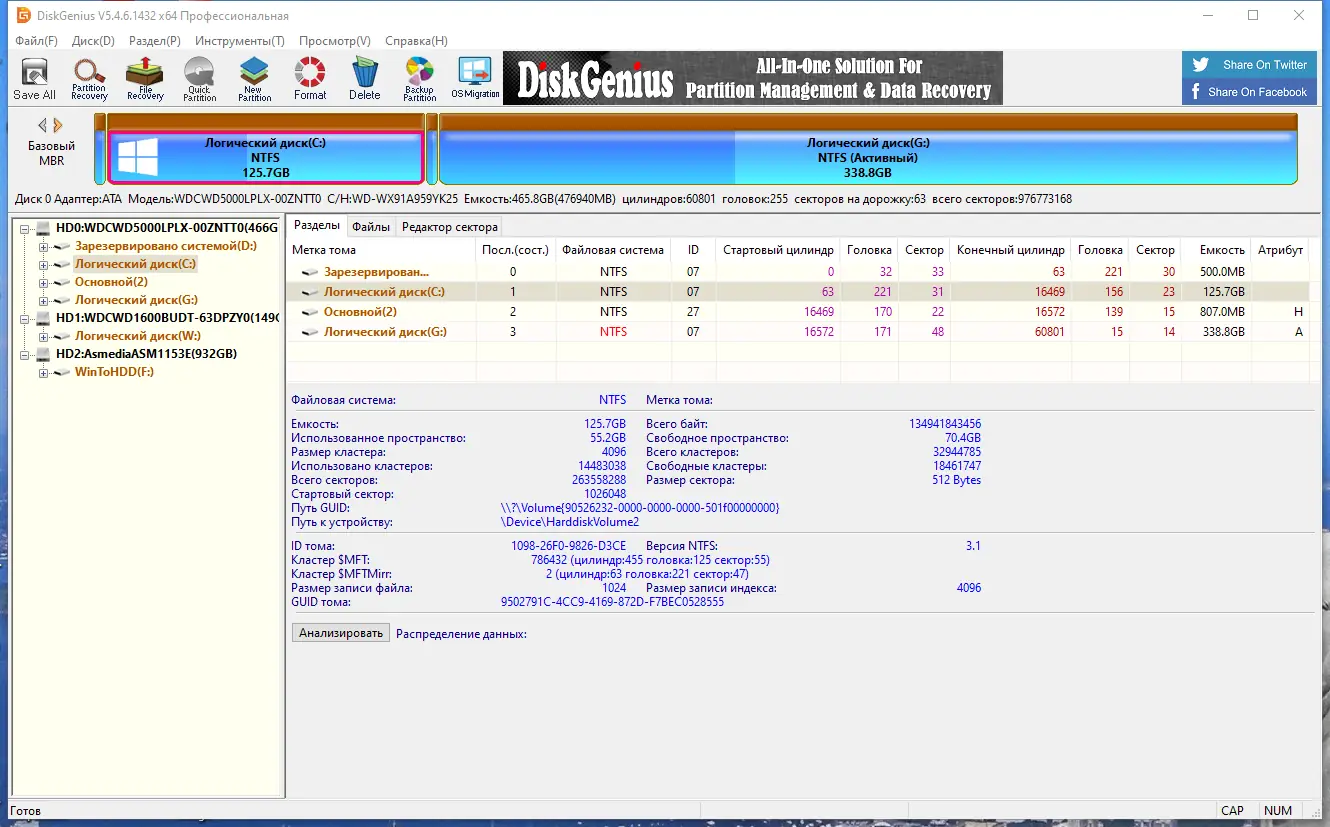Open the Partition Recovery tool
The width and height of the screenshot is (1330, 827).
(89, 79)
